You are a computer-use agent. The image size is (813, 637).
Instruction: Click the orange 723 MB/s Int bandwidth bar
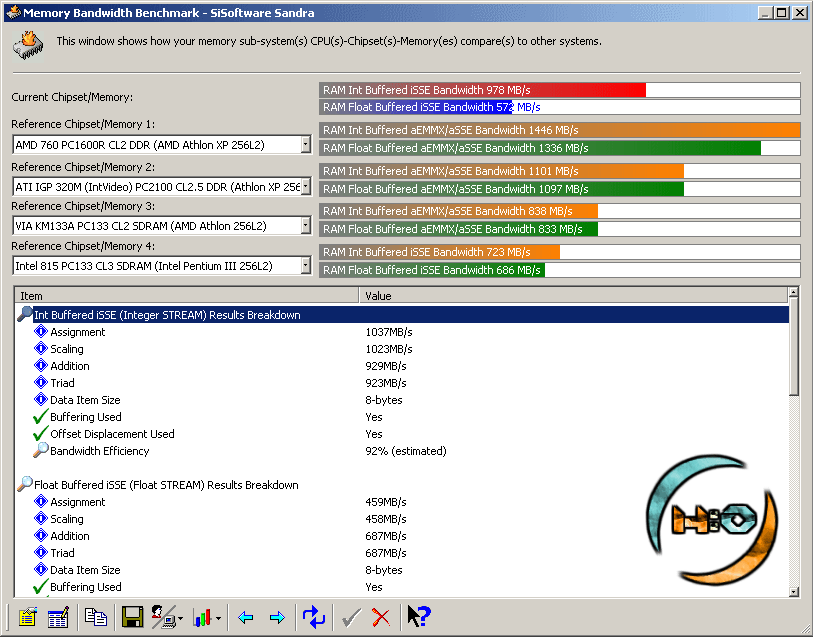click(x=439, y=252)
